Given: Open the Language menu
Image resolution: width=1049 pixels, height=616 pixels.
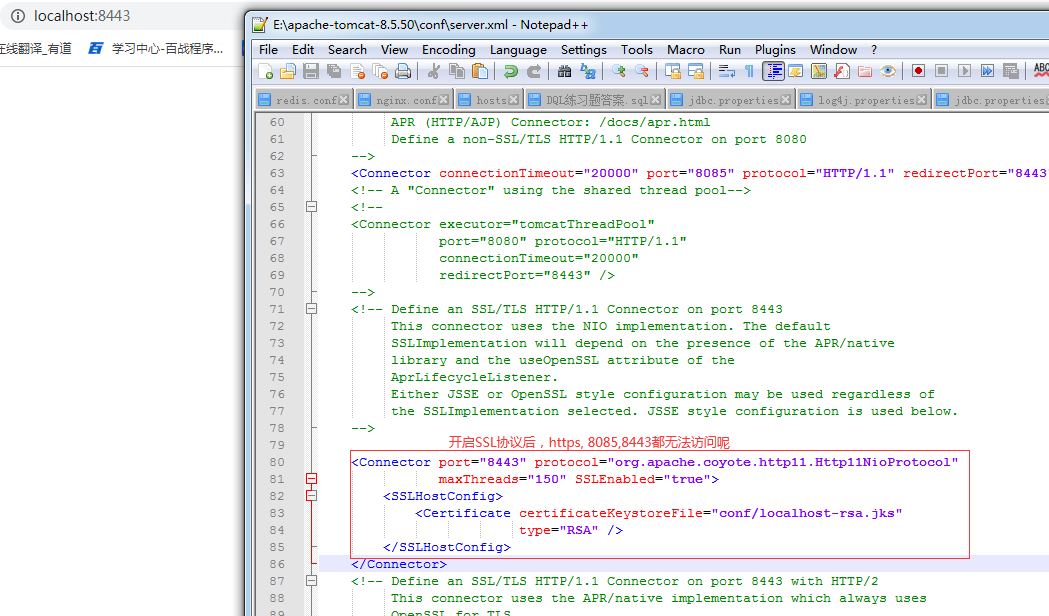Looking at the screenshot, I should [518, 49].
